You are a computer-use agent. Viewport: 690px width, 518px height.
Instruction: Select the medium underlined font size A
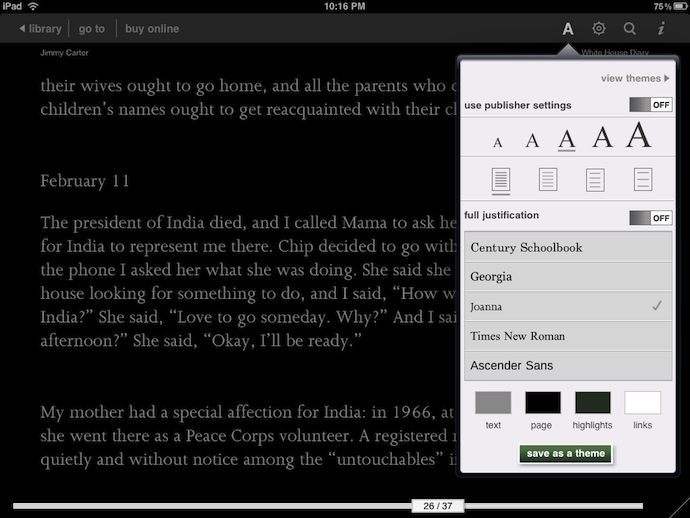pyautogui.click(x=567, y=140)
